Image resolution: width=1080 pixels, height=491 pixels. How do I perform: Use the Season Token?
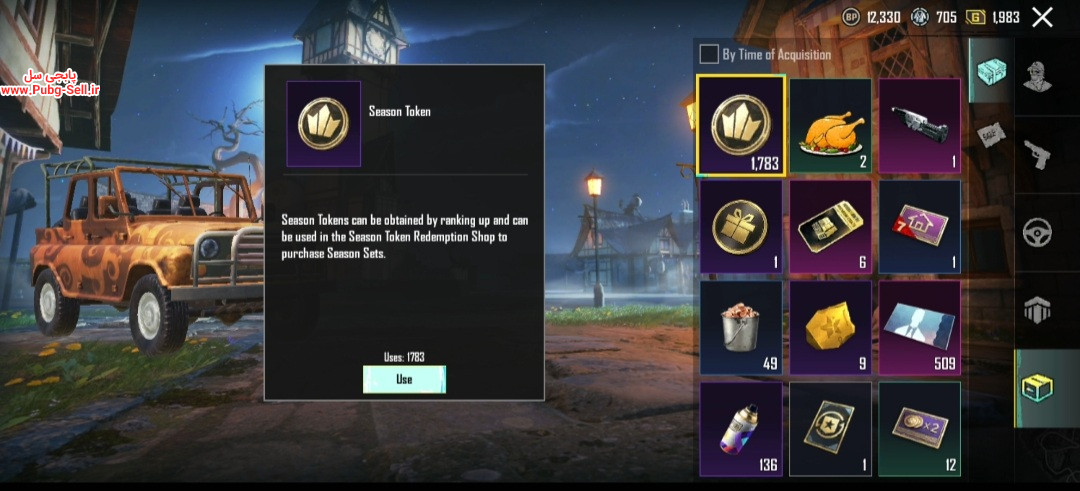(x=404, y=379)
